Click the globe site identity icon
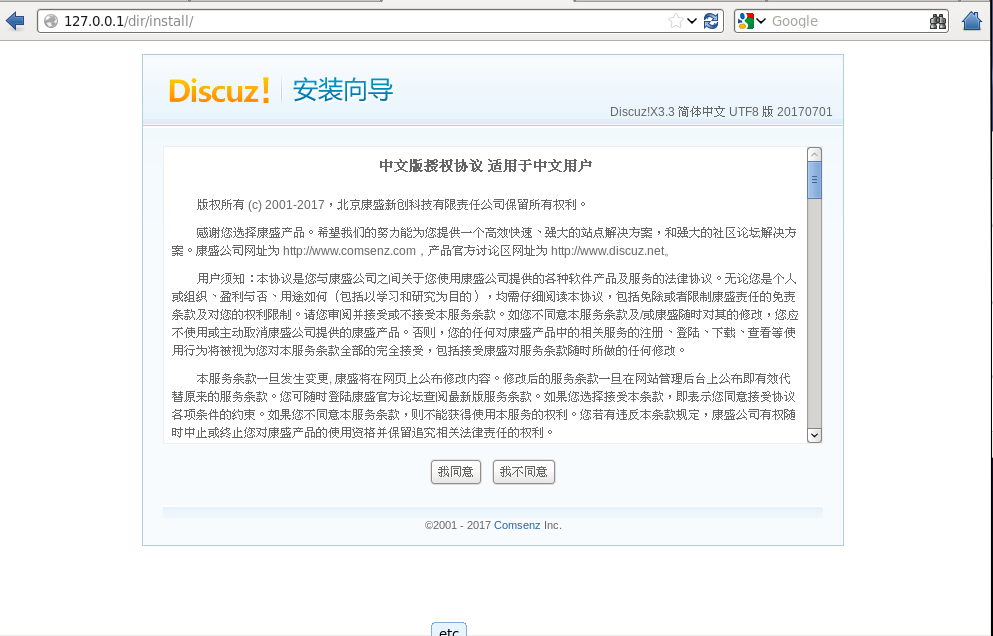 (x=51, y=21)
